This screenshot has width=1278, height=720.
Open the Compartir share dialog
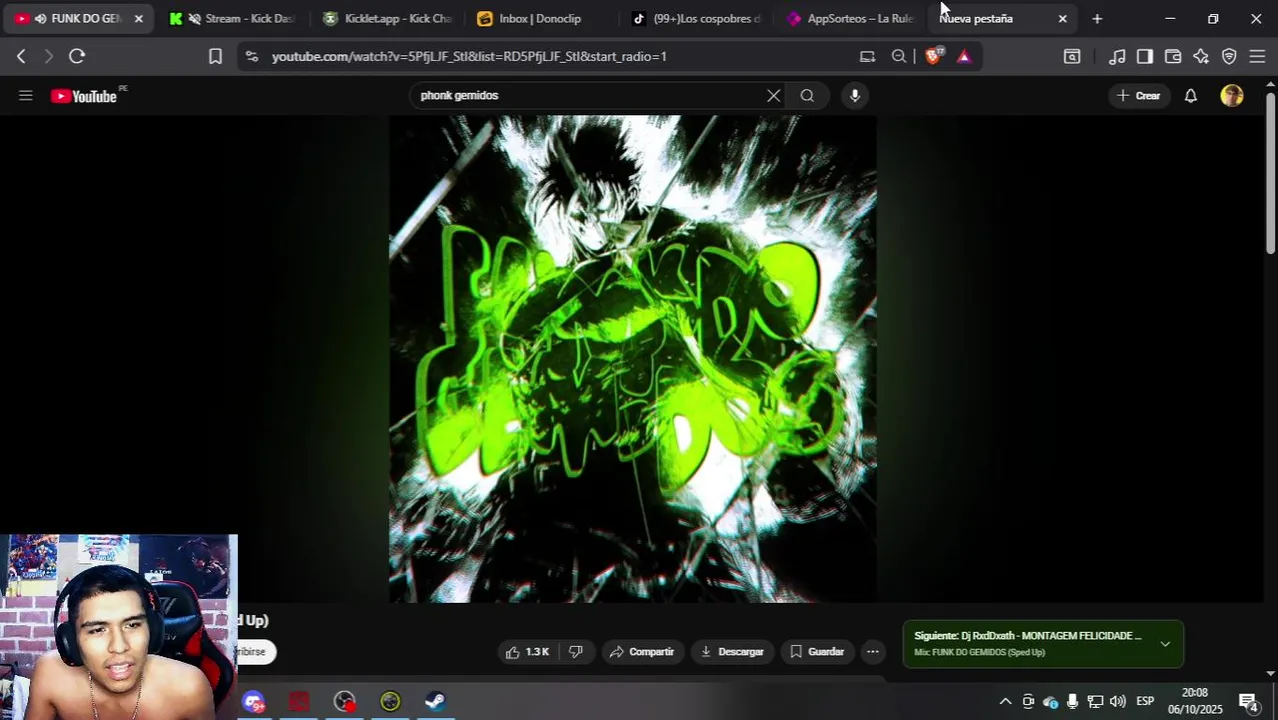(x=642, y=652)
